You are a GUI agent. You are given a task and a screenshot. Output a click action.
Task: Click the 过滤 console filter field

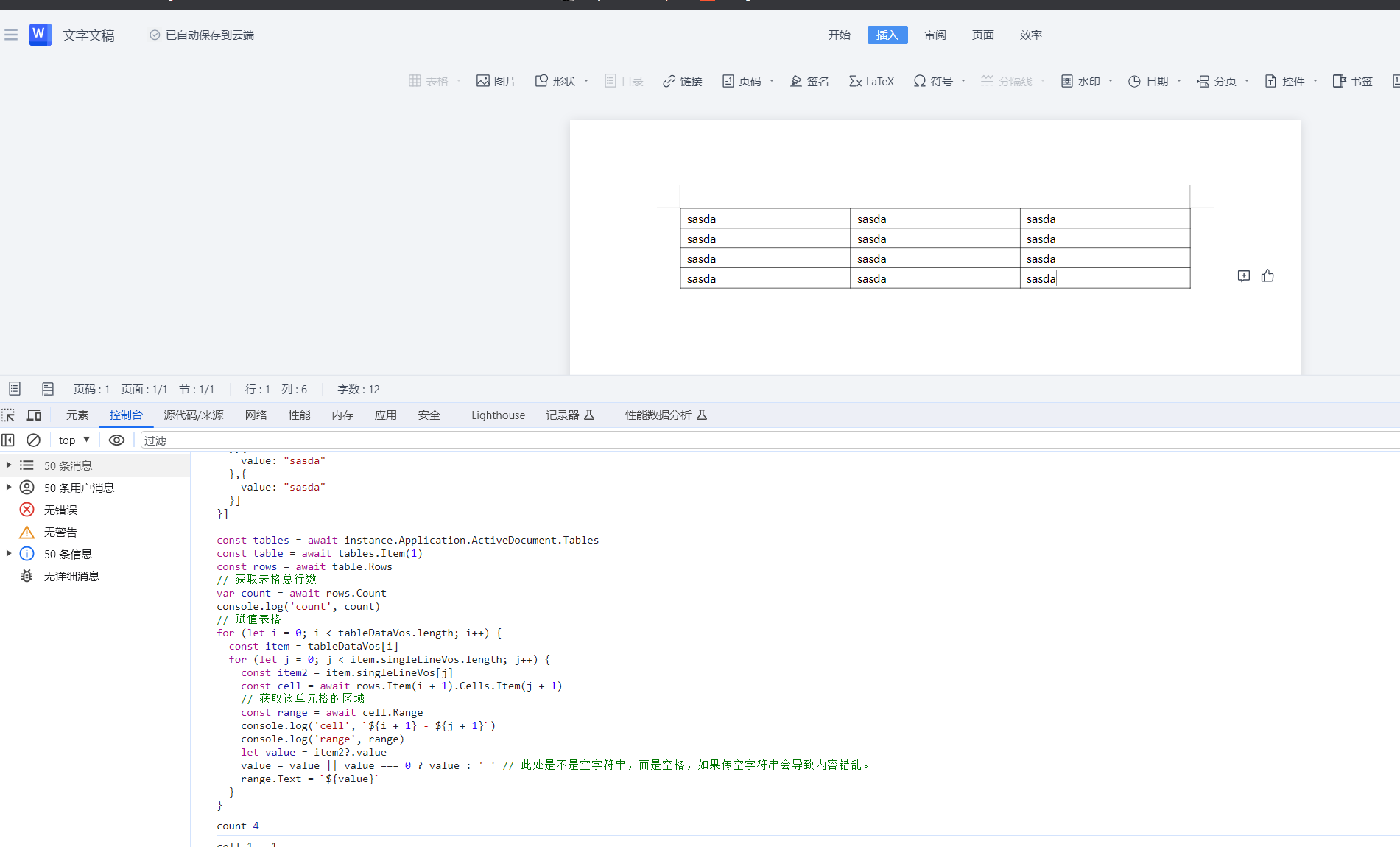(770, 440)
